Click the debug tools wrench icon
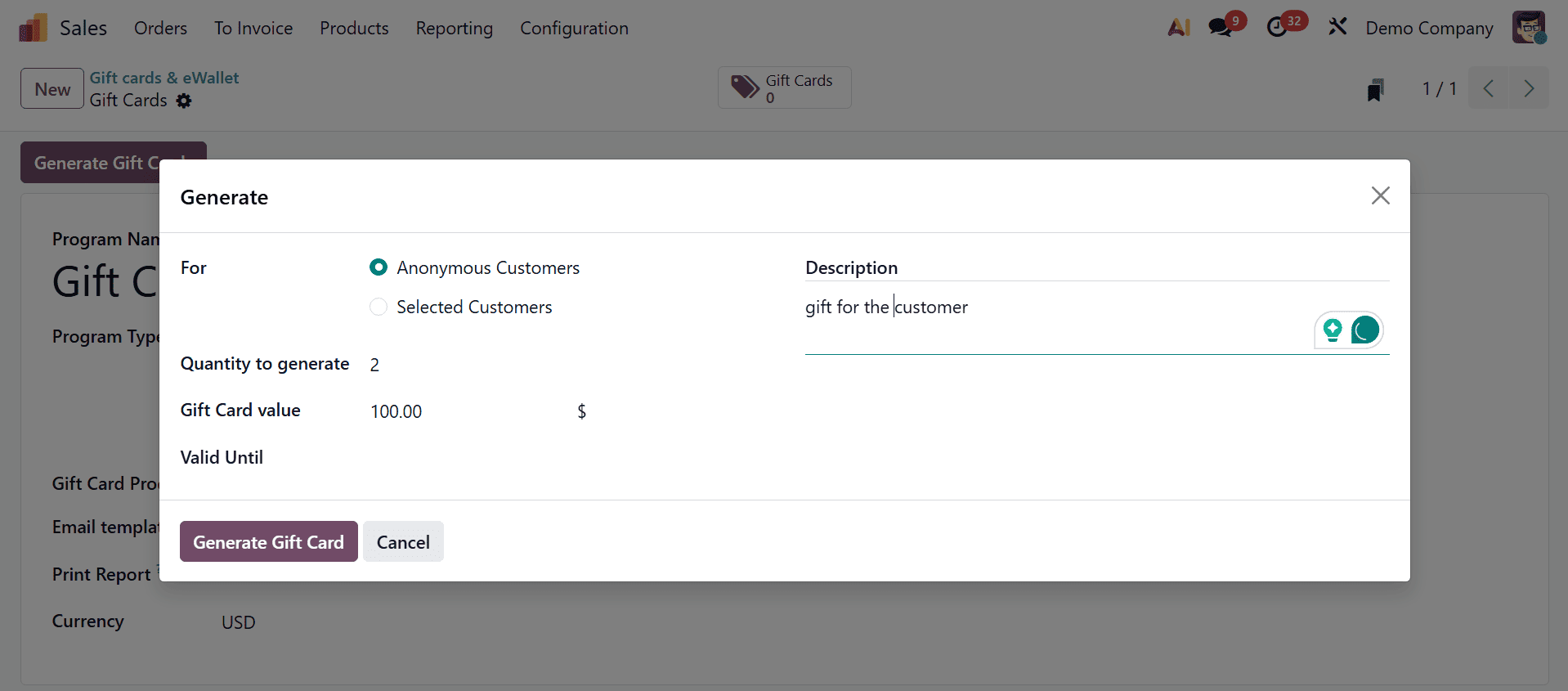Viewport: 1568px width, 691px height. 1337,28
